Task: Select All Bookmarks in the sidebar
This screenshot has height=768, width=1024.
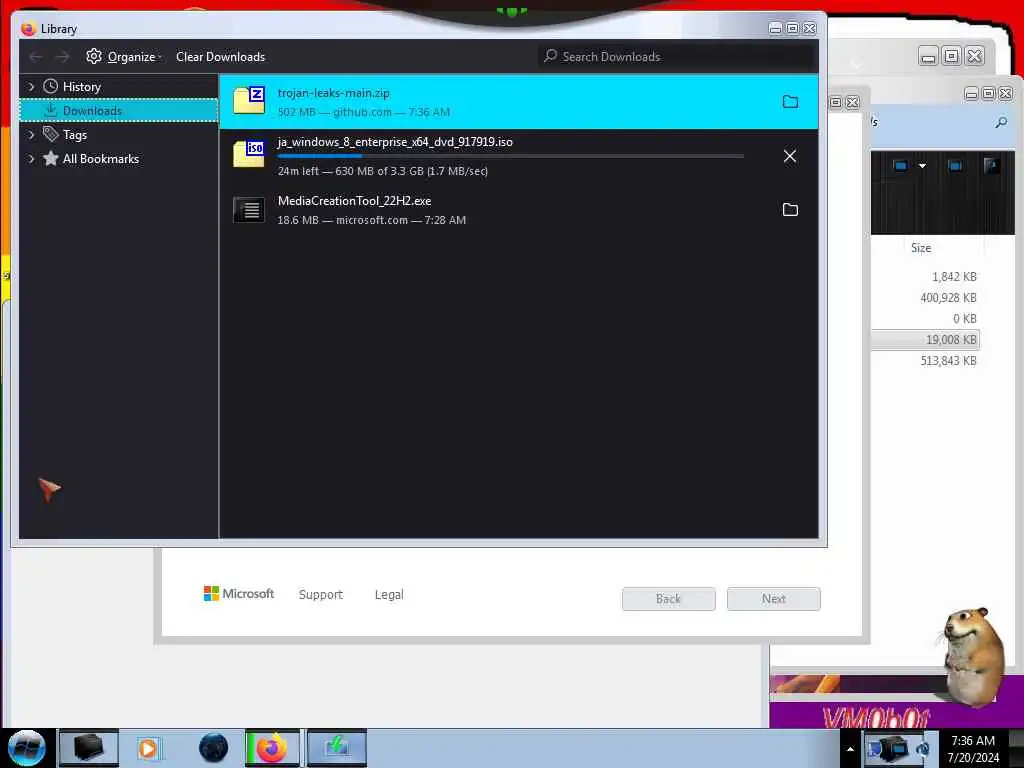Action: [x=101, y=159]
